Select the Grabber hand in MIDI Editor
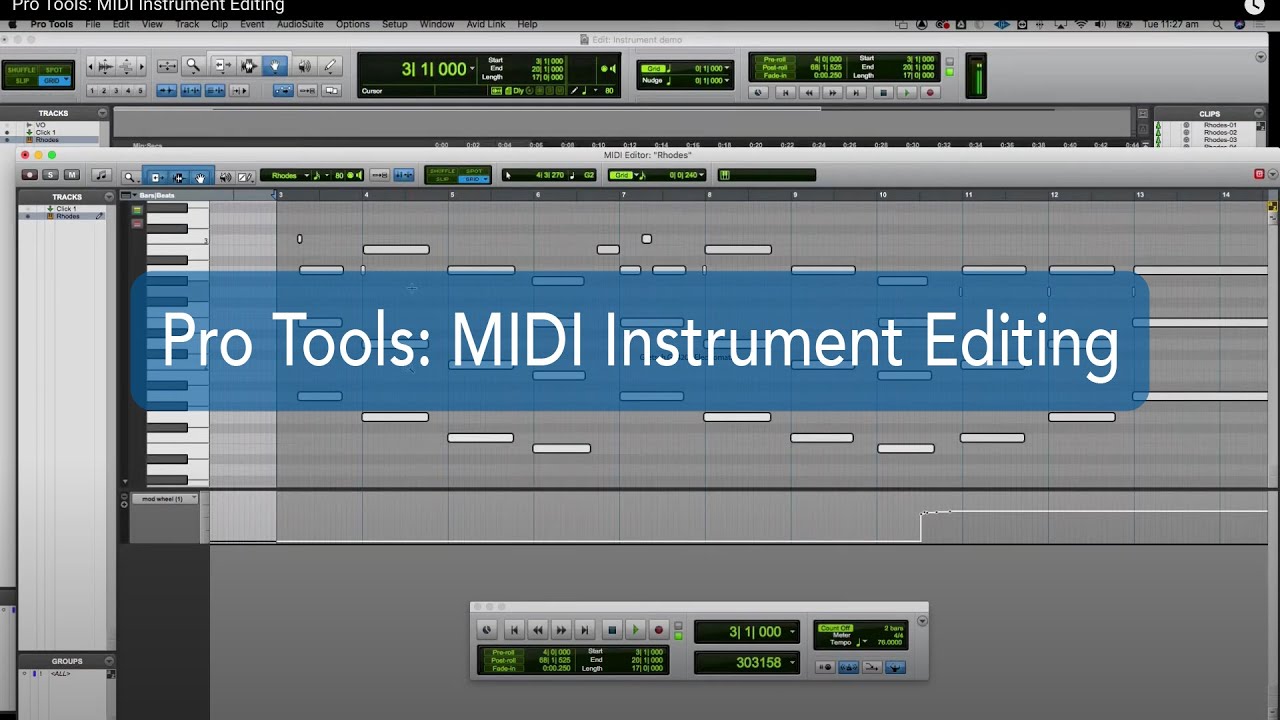This screenshot has height=720, width=1280. pyautogui.click(x=200, y=177)
